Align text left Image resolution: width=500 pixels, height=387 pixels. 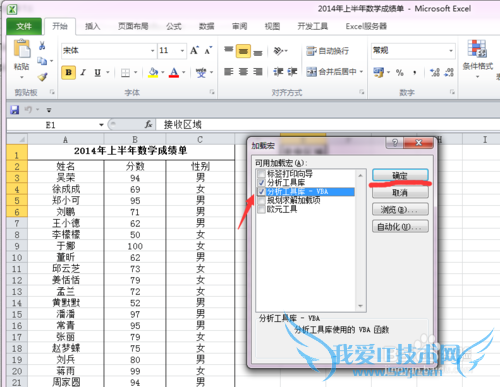point(229,72)
